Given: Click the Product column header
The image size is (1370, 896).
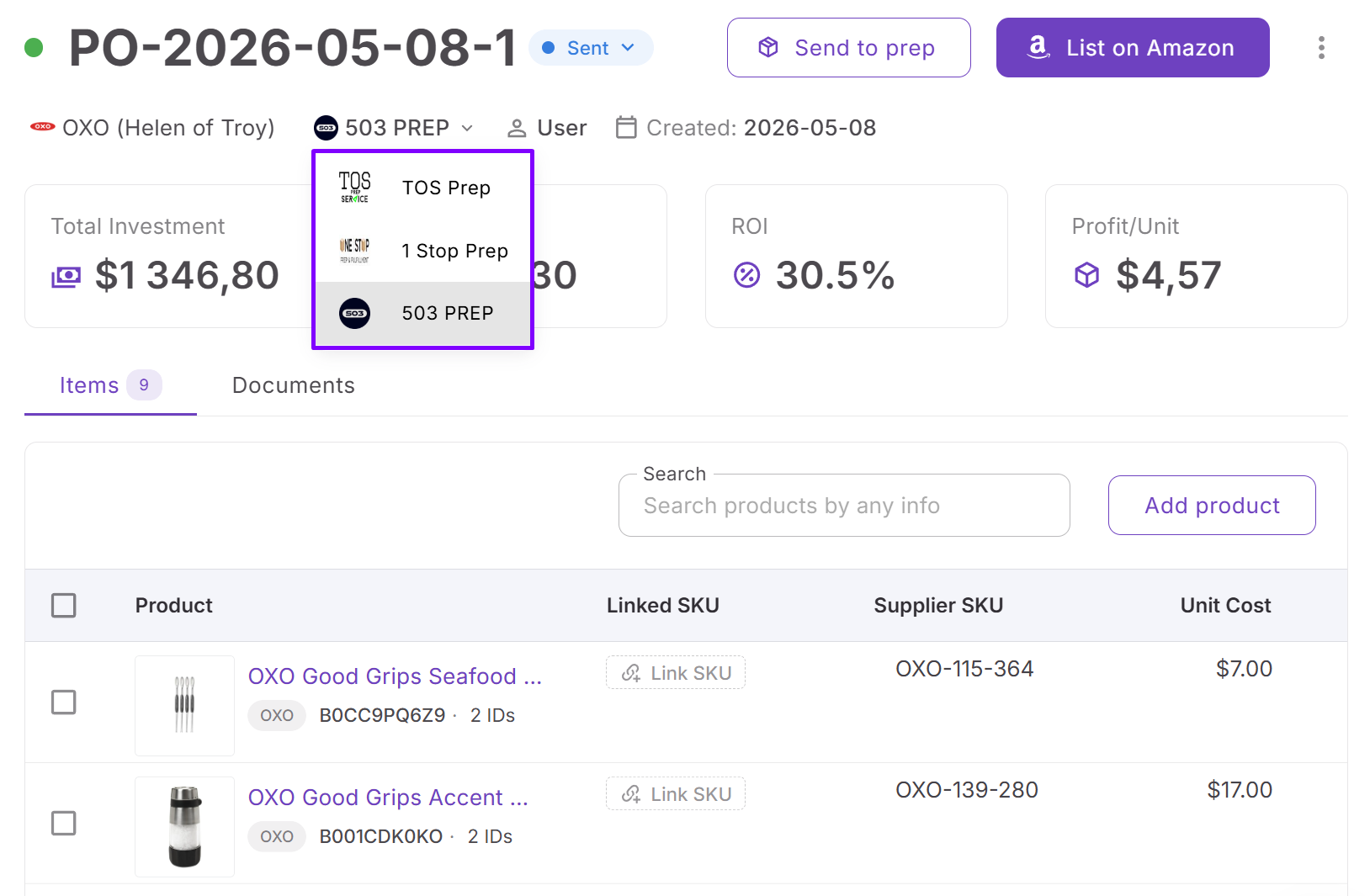Looking at the screenshot, I should 174,605.
